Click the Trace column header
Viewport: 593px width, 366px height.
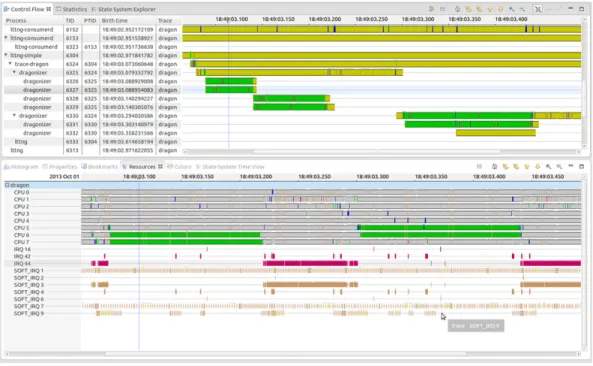point(168,20)
